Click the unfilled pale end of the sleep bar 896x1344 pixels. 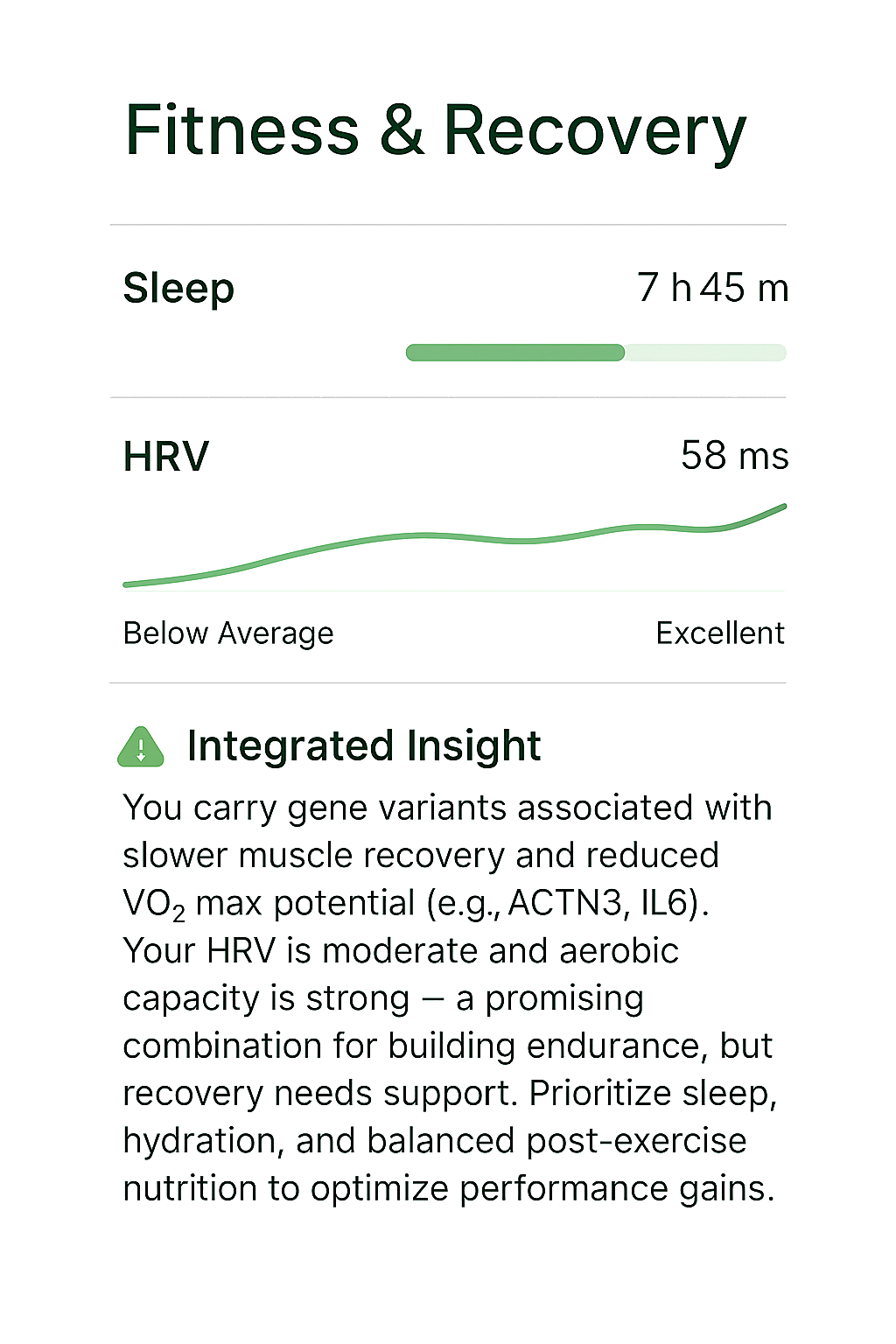[x=705, y=353]
